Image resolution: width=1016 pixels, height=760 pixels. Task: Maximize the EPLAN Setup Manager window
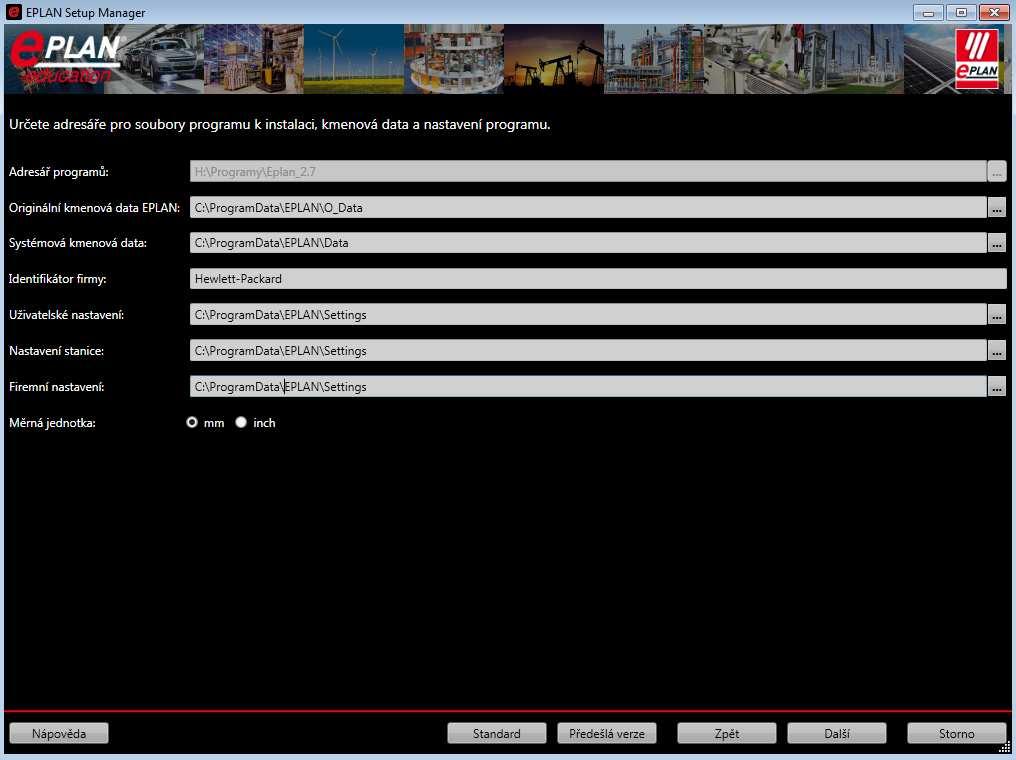coord(962,12)
